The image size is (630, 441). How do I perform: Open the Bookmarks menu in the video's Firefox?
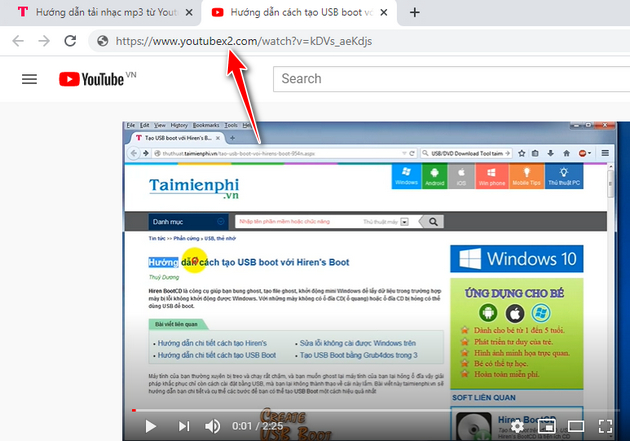(x=206, y=125)
